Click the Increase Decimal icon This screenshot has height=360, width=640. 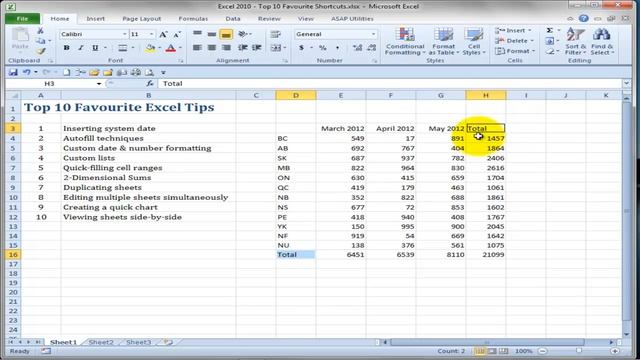pos(358,48)
